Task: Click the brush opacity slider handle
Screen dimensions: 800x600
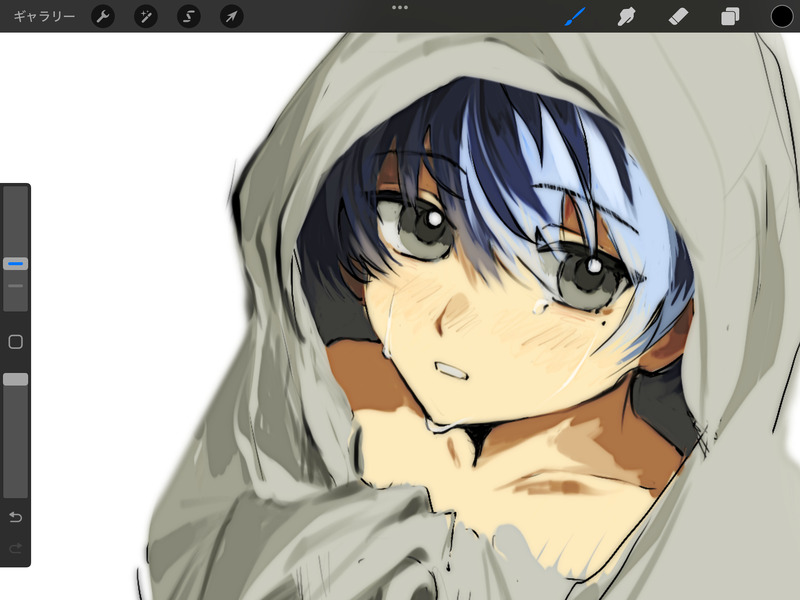Action: coord(15,379)
